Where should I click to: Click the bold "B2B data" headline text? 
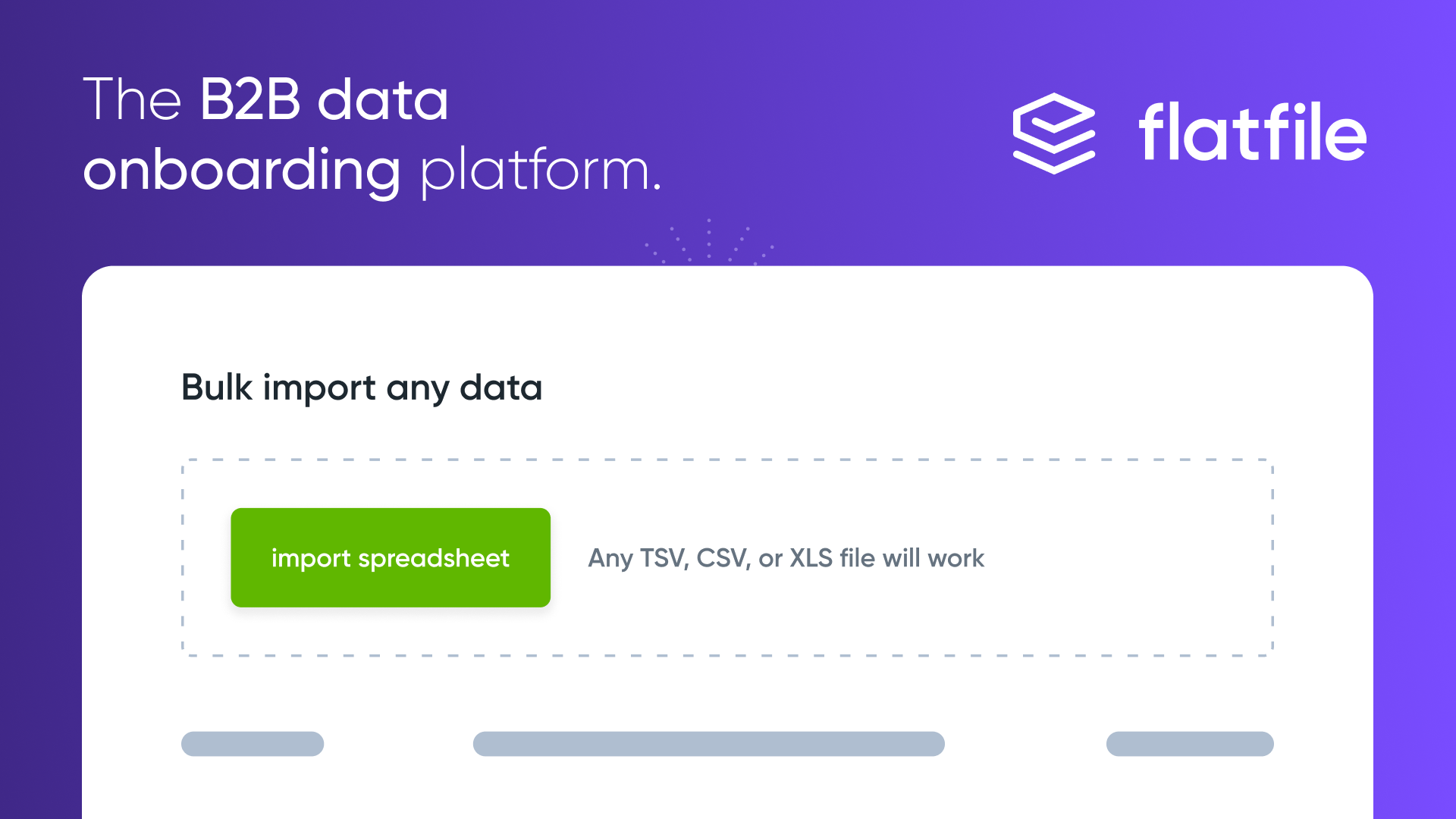[324, 99]
